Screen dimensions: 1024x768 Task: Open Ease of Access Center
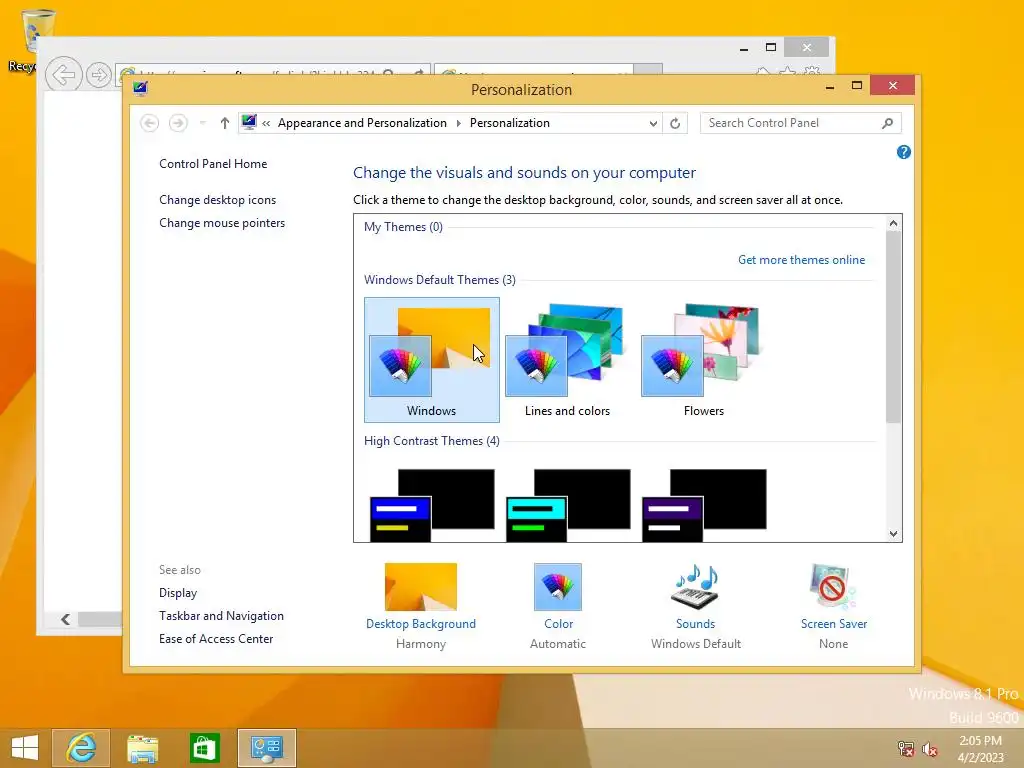(x=216, y=639)
